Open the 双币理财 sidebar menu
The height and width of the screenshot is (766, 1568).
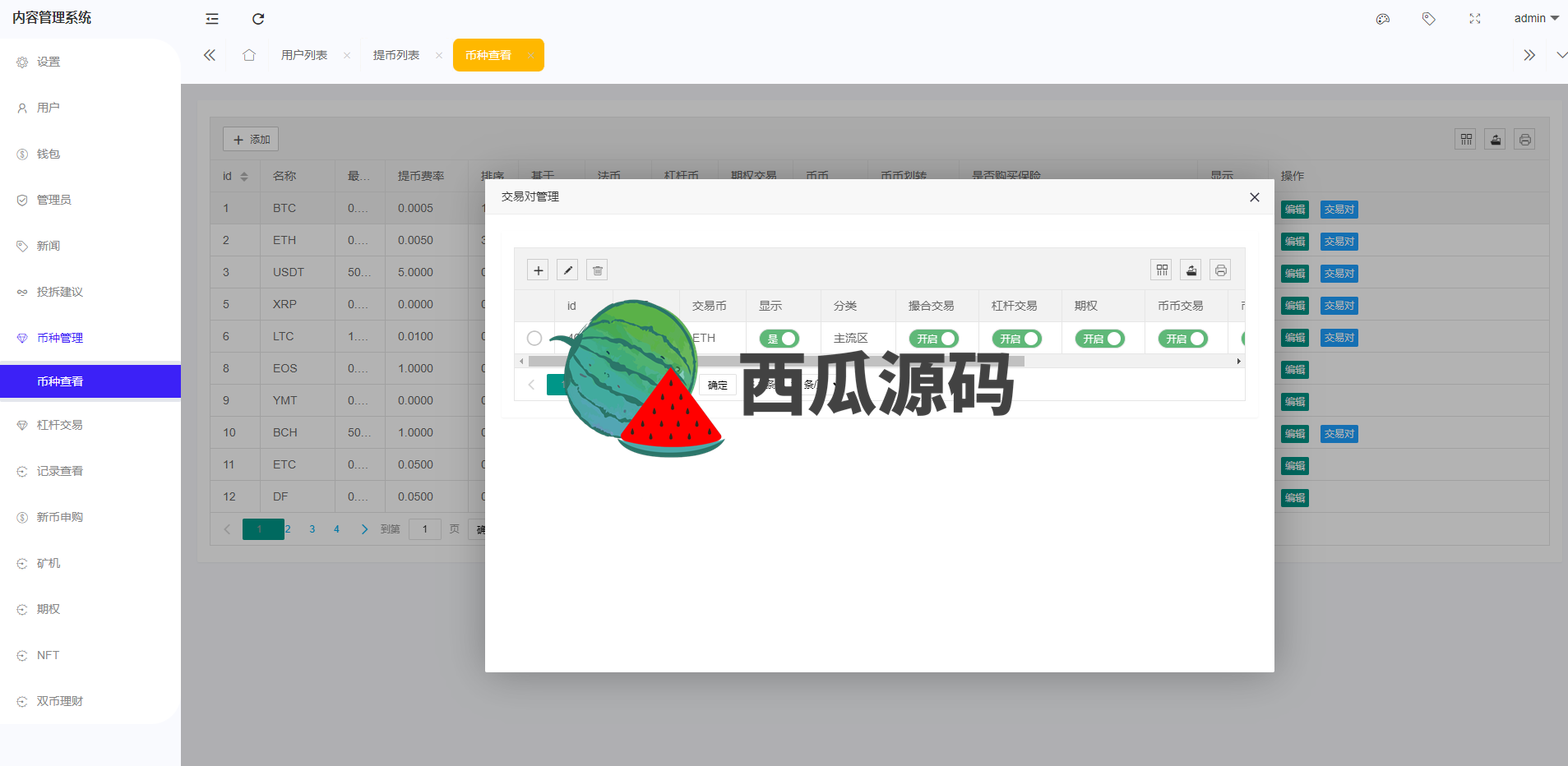tap(90, 701)
